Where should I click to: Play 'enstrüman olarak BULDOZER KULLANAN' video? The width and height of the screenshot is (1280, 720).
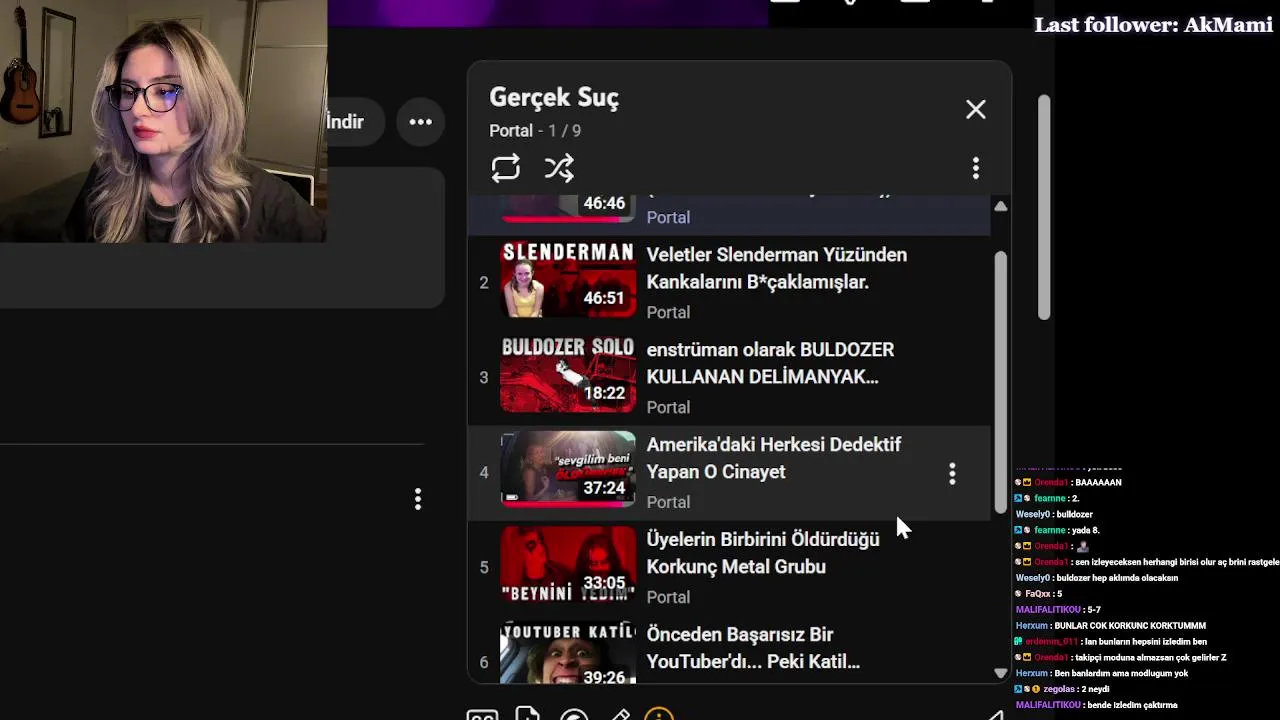tap(770, 363)
